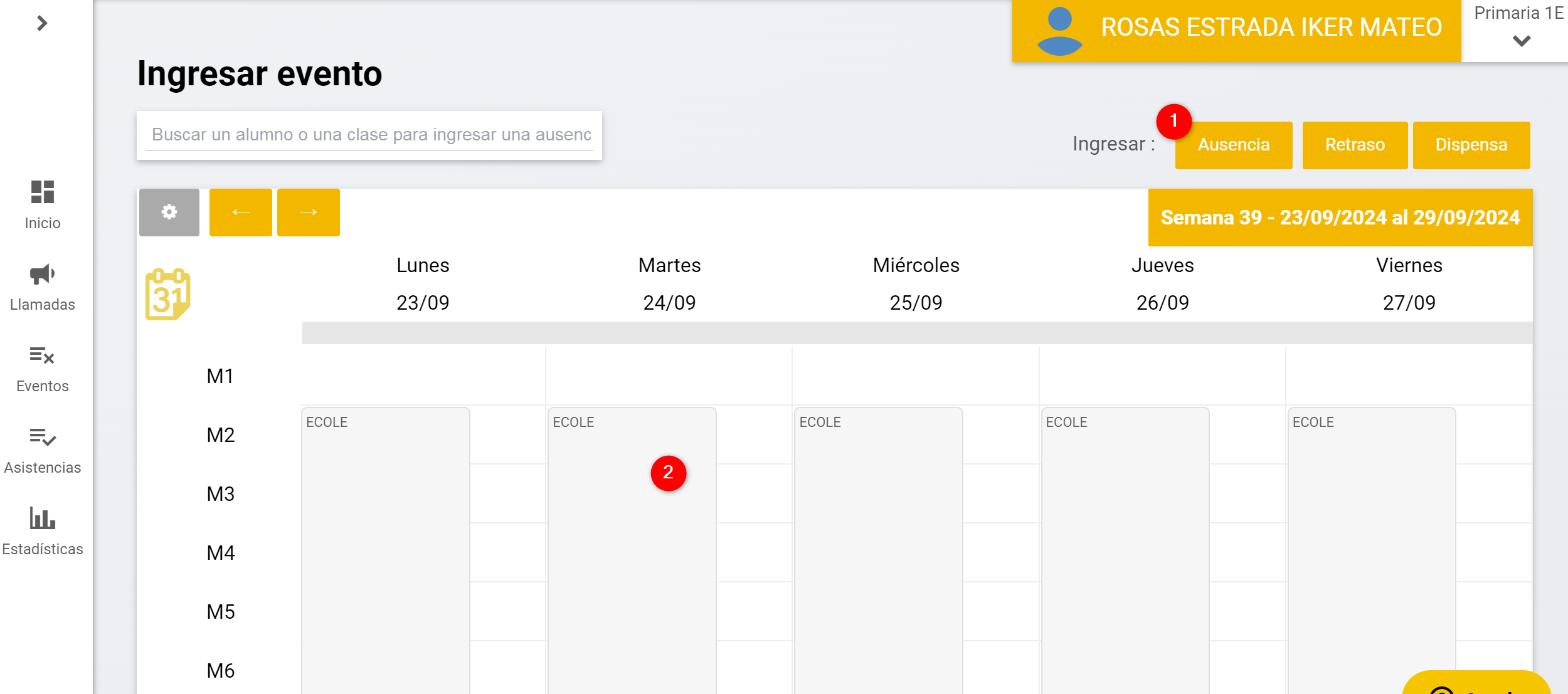Screen dimensions: 1568x694
Task: Click Retraso entry button
Action: click(1355, 145)
